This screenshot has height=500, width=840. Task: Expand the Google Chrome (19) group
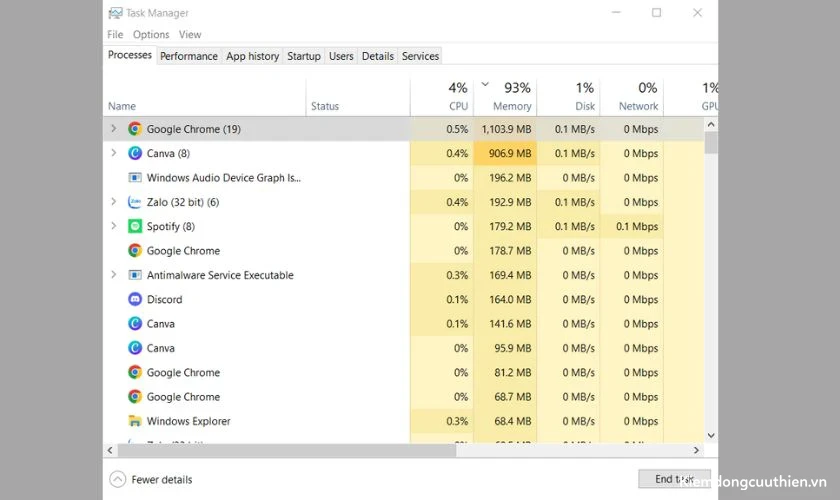coord(114,129)
